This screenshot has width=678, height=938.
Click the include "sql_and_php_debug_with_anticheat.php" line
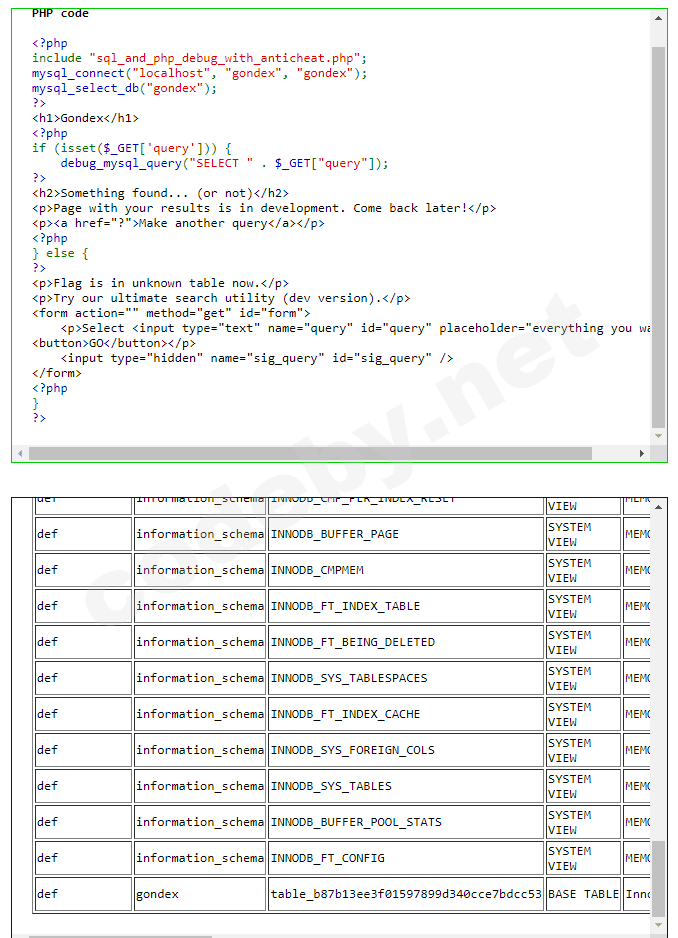pyautogui.click(x=199, y=58)
